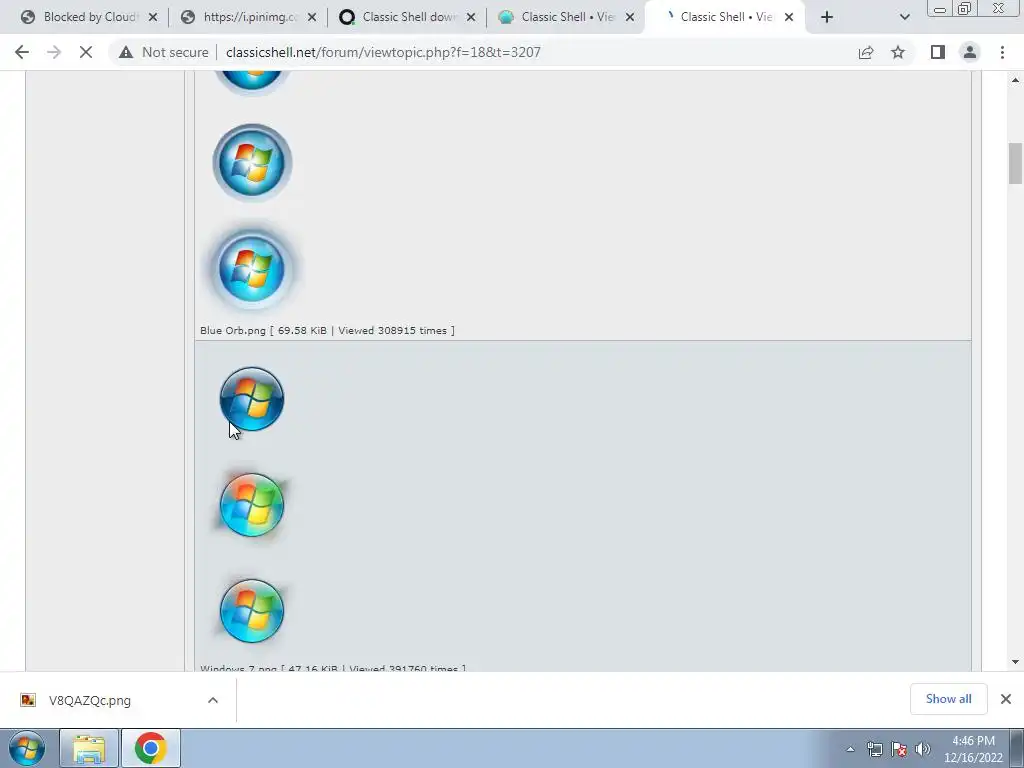Screen dimensions: 1024x768
Task: Click the scrollbar down arrow
Action: click(x=1015, y=662)
